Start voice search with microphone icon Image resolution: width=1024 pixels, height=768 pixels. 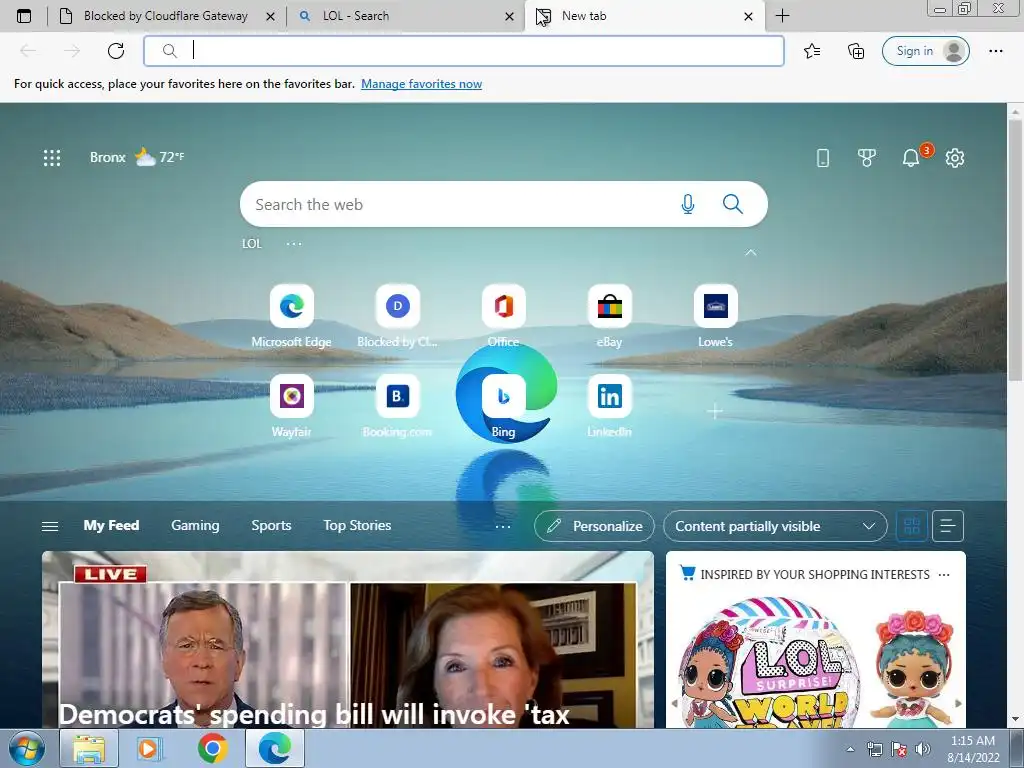click(688, 204)
